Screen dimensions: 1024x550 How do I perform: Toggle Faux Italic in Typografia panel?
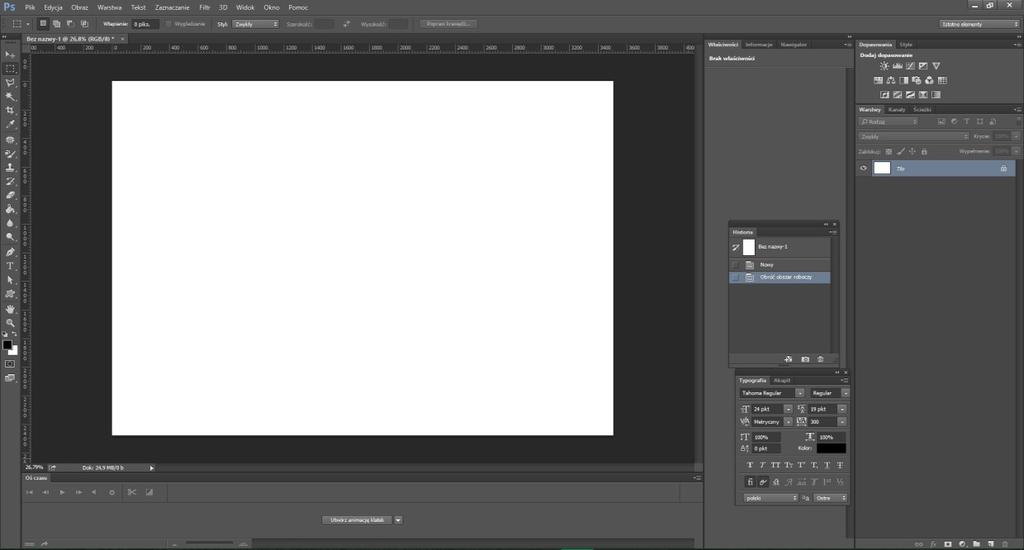762,465
